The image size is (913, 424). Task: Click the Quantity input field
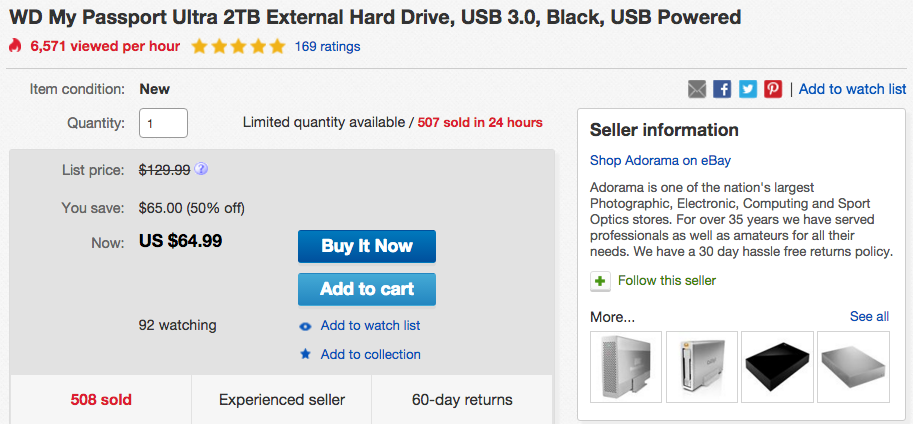pyautogui.click(x=163, y=123)
